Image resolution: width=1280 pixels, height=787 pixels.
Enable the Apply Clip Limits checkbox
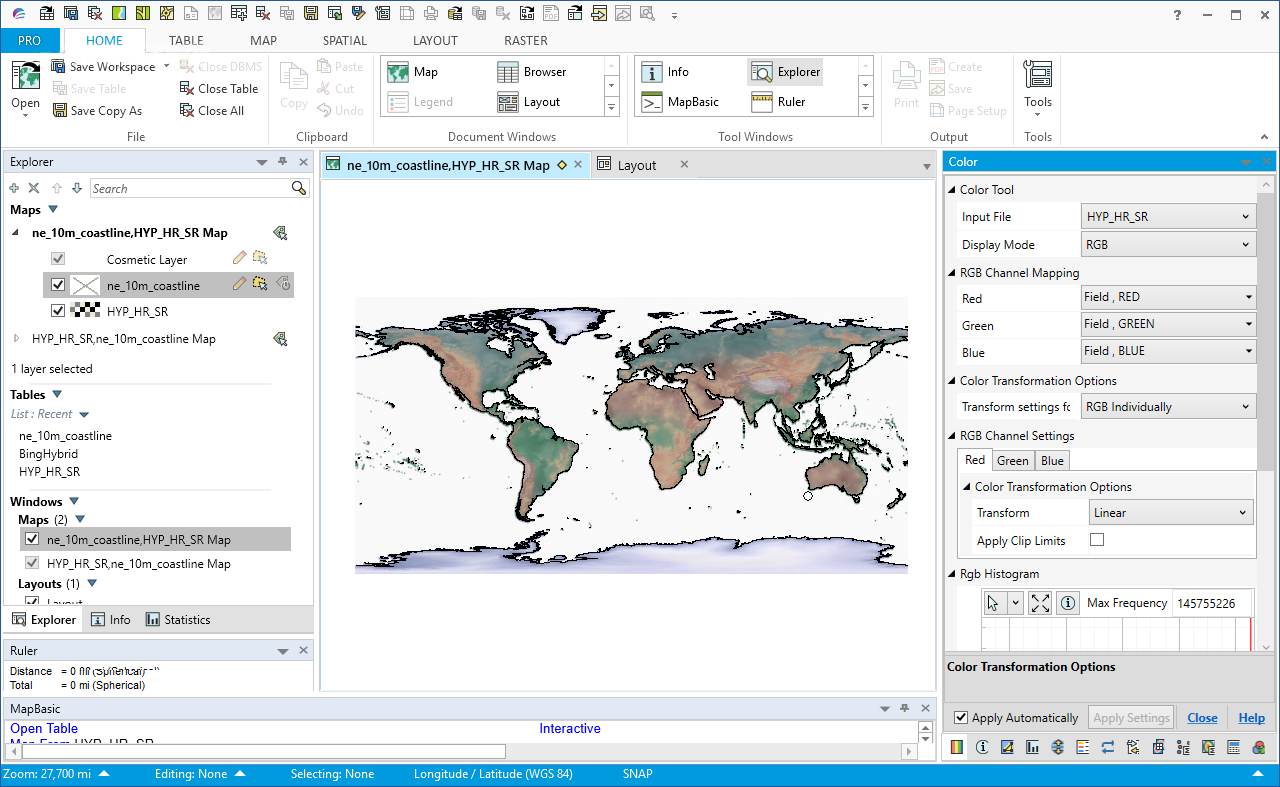point(1097,538)
